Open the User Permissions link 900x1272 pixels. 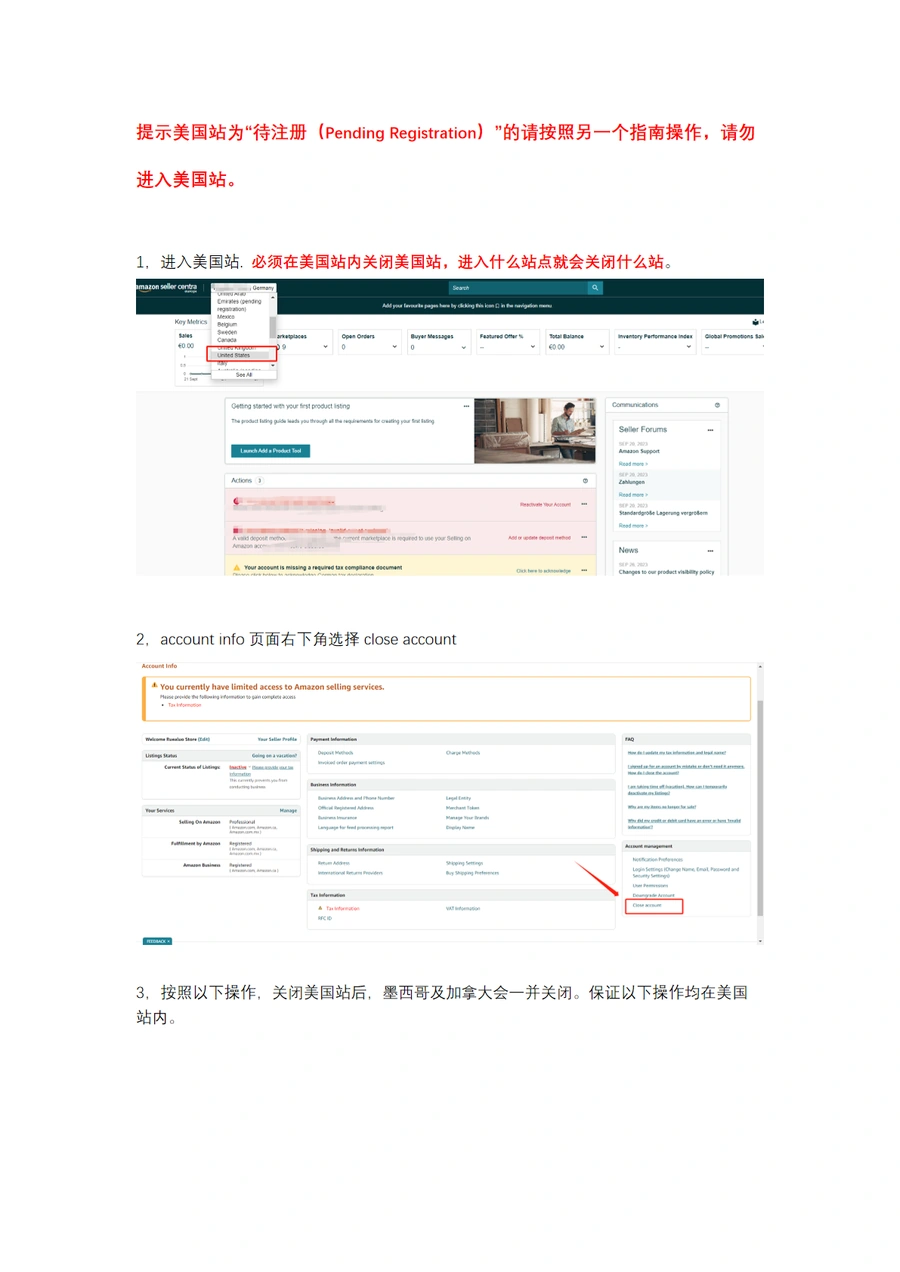651,885
